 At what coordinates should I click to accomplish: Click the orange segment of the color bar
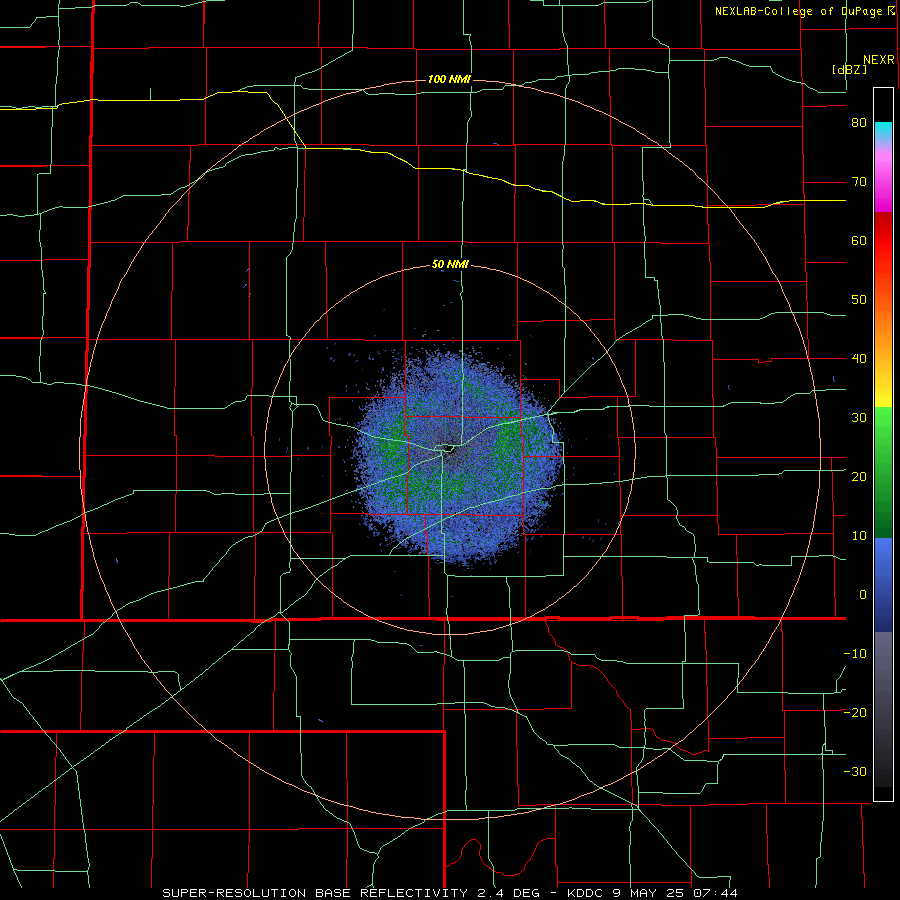coord(883,331)
